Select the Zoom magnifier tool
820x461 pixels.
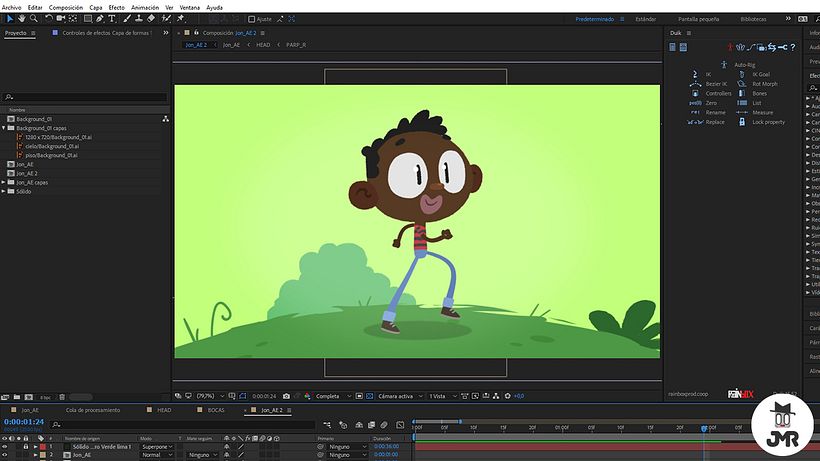[34, 19]
